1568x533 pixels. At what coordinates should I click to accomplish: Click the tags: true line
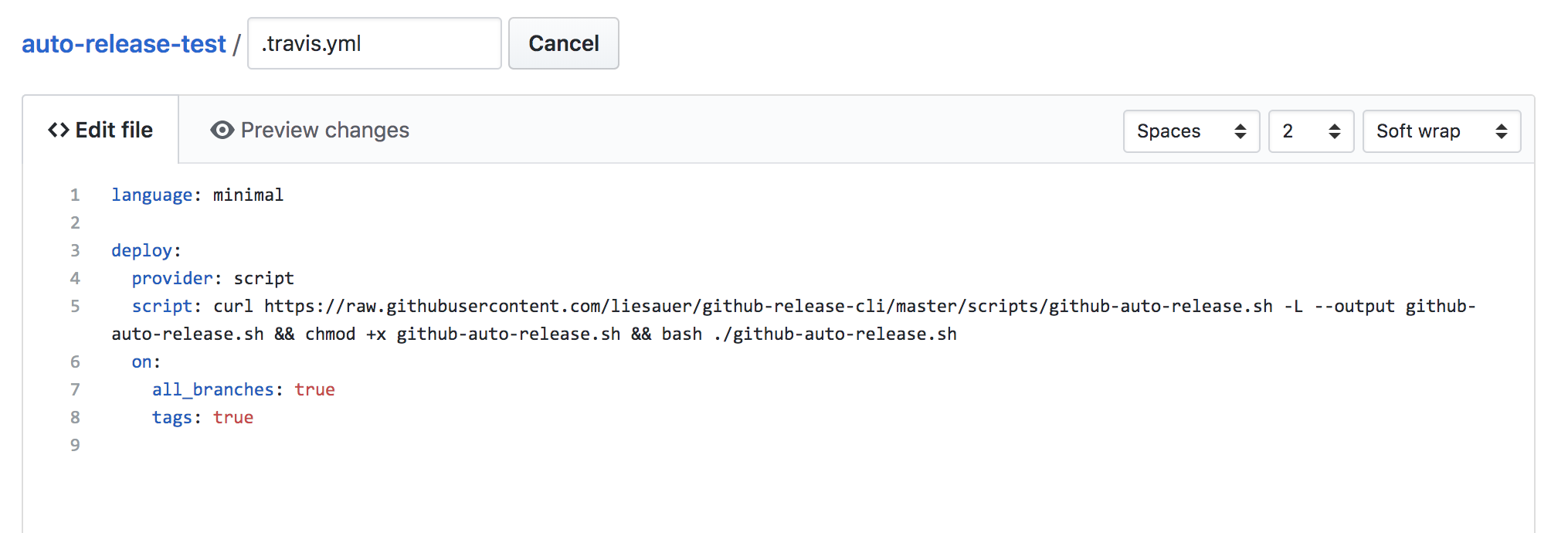(202, 417)
